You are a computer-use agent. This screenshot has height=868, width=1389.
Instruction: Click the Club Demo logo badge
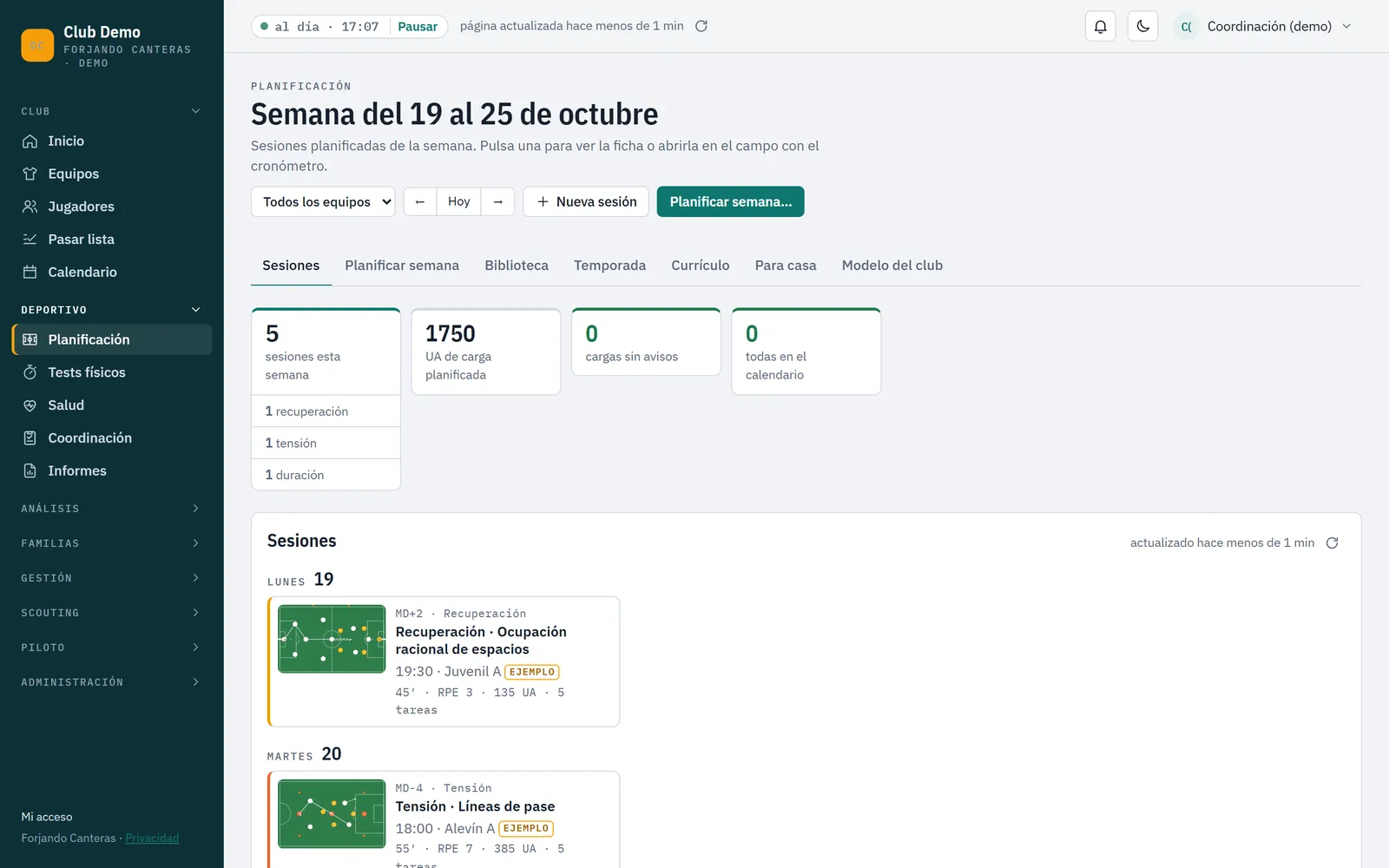(x=37, y=45)
